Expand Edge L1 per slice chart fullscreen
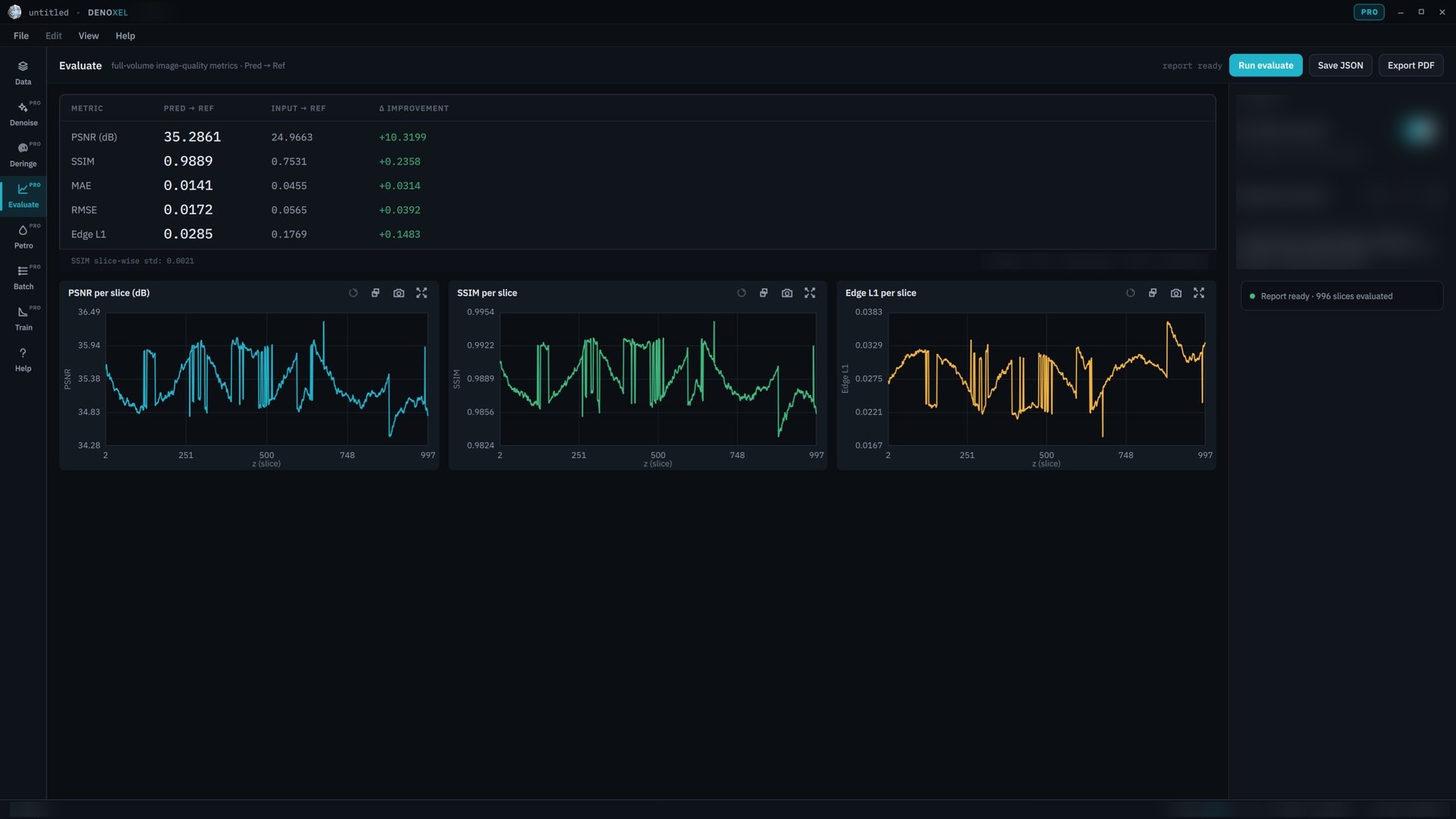 point(1199,293)
